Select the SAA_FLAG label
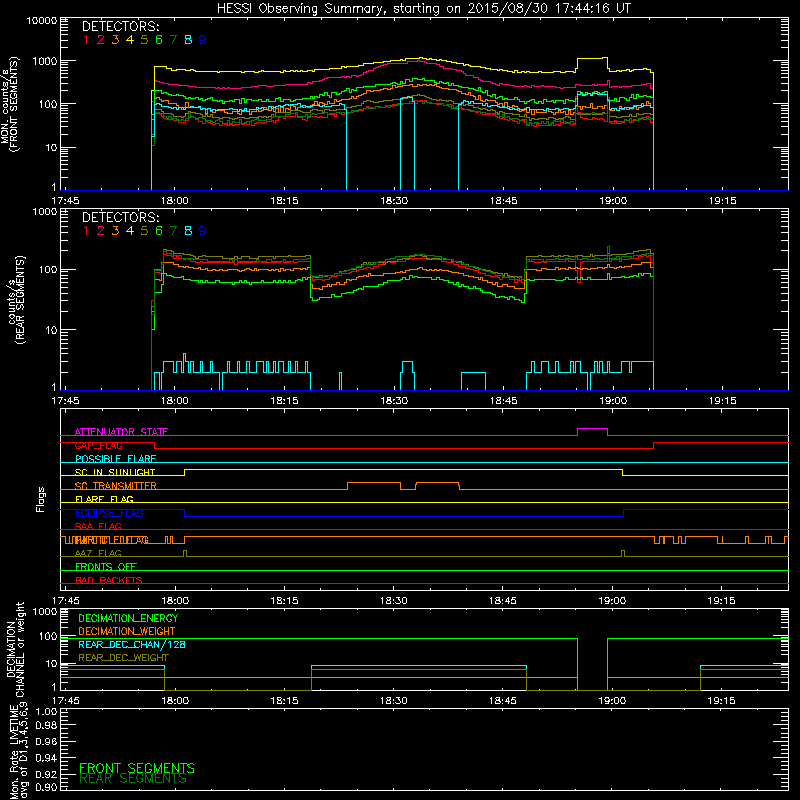 click(98, 526)
